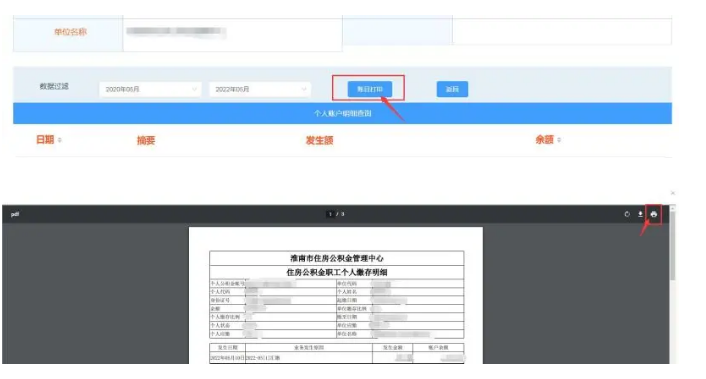Viewport: 706px width, 379px height.
Task: Click the PDF document page preview
Action: 335,295
